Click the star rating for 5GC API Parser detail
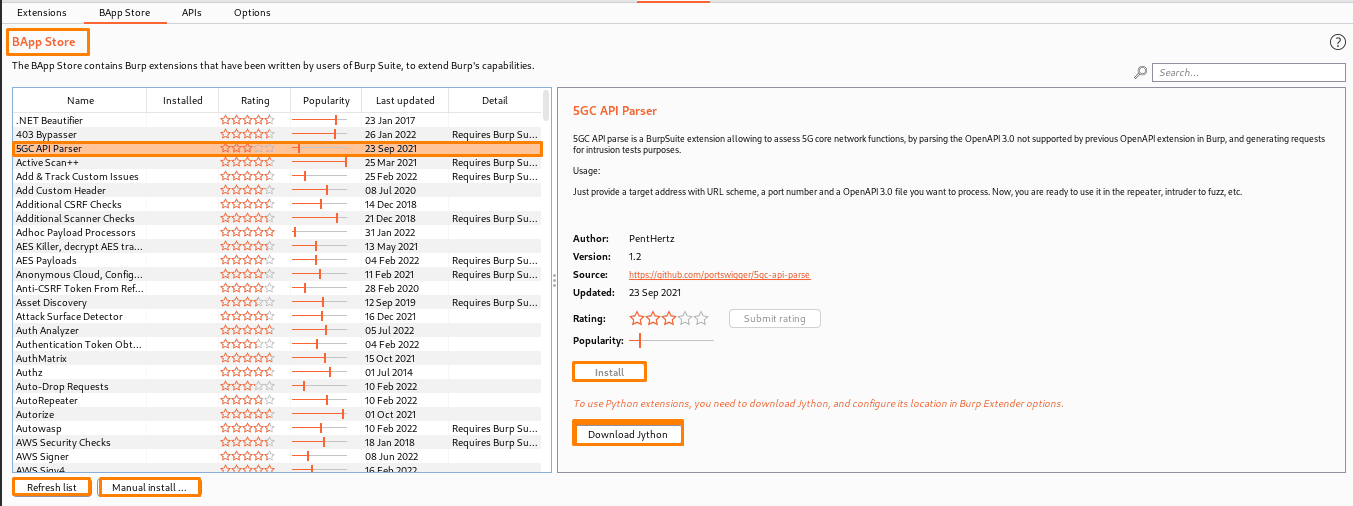The image size is (1353, 506). tap(668, 318)
